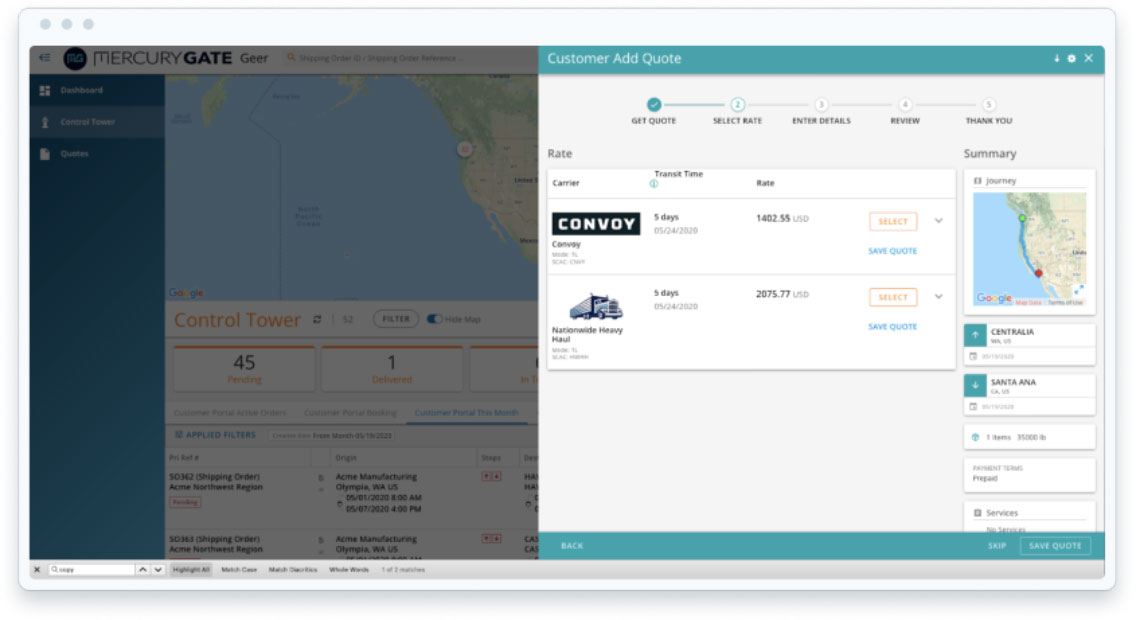
Task: Open the Customer Portal Booking tab
Action: coord(350,412)
